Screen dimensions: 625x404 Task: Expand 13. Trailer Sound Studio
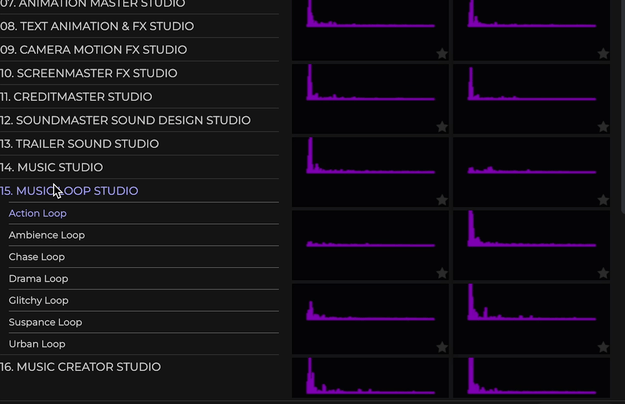click(x=79, y=144)
